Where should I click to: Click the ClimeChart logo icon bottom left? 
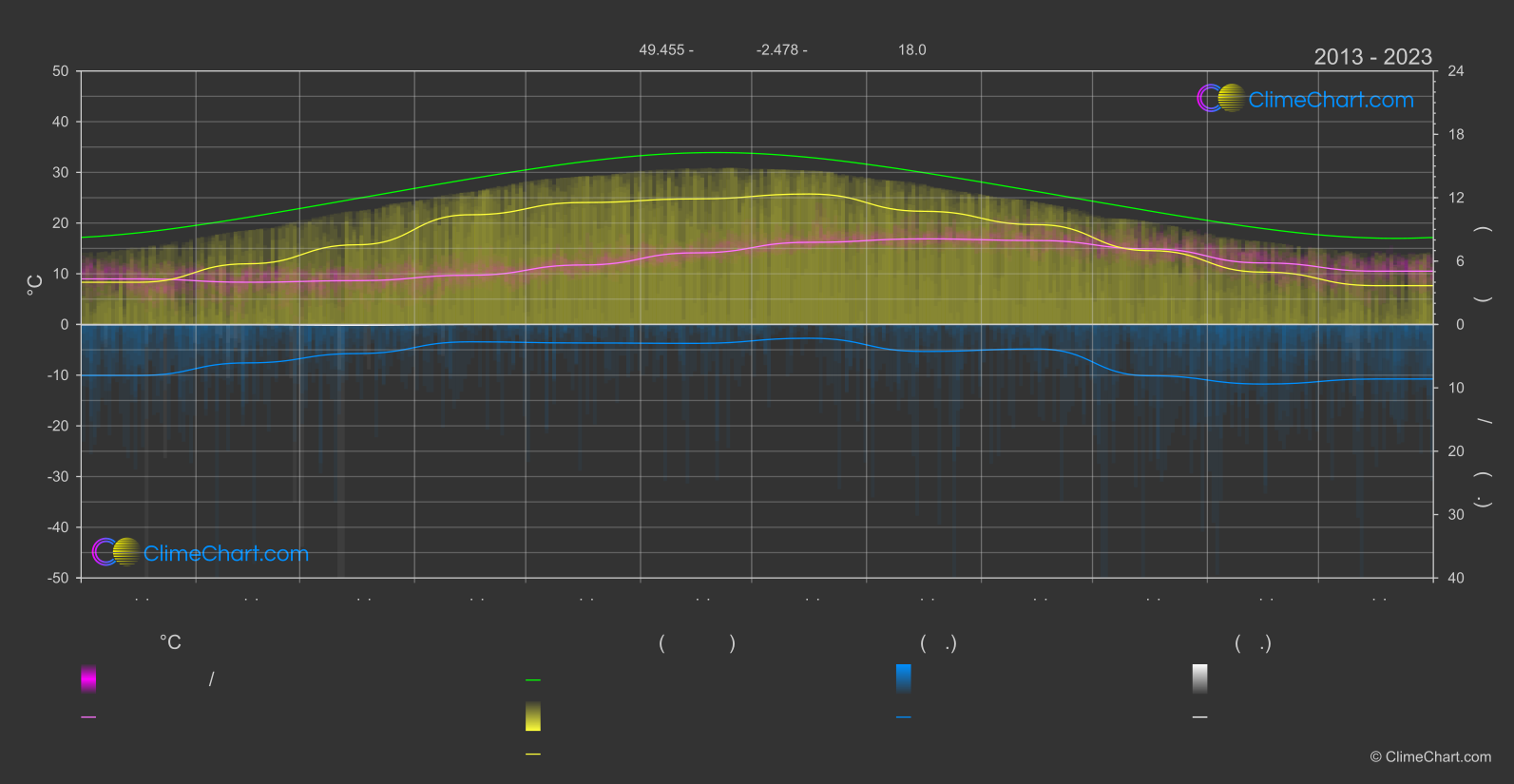pyautogui.click(x=116, y=552)
